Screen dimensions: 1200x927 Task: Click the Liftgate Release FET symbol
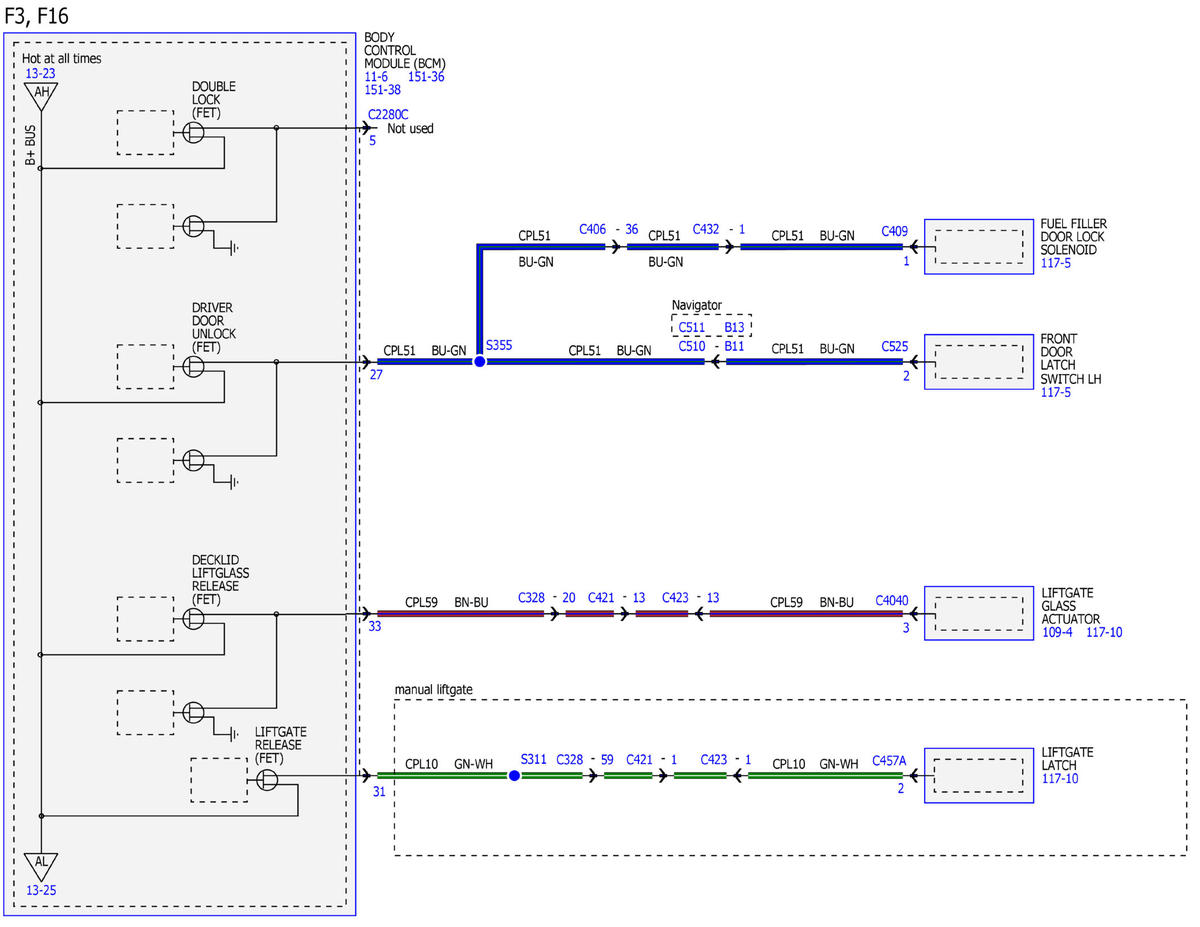click(x=265, y=780)
